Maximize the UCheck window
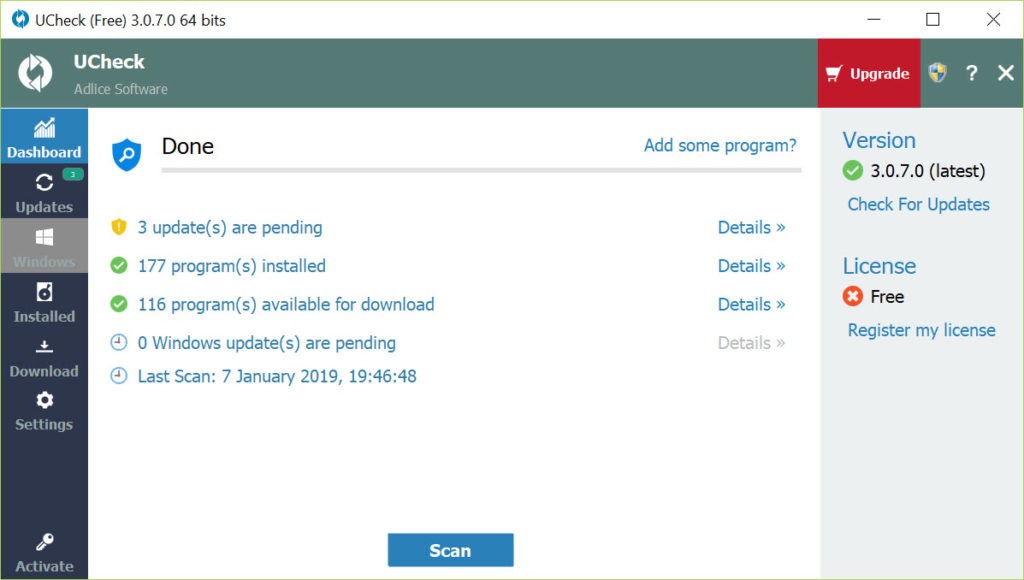 [933, 20]
